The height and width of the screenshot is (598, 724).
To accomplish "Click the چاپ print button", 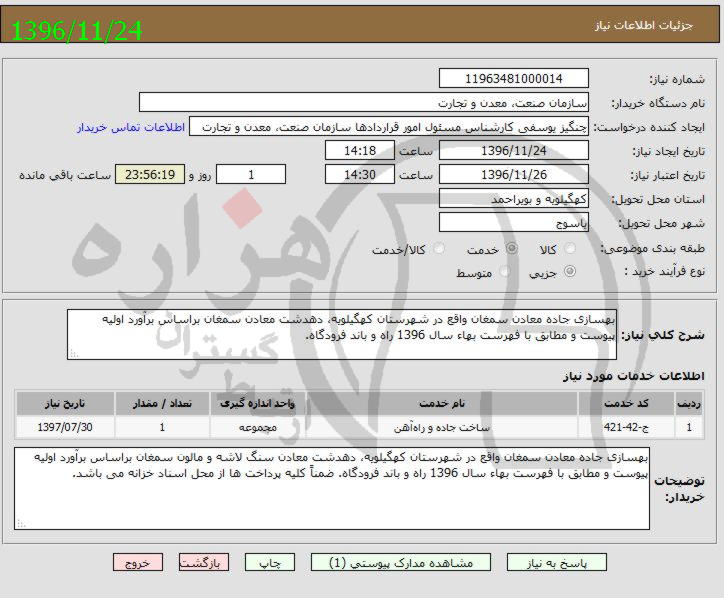I will pos(270,562).
